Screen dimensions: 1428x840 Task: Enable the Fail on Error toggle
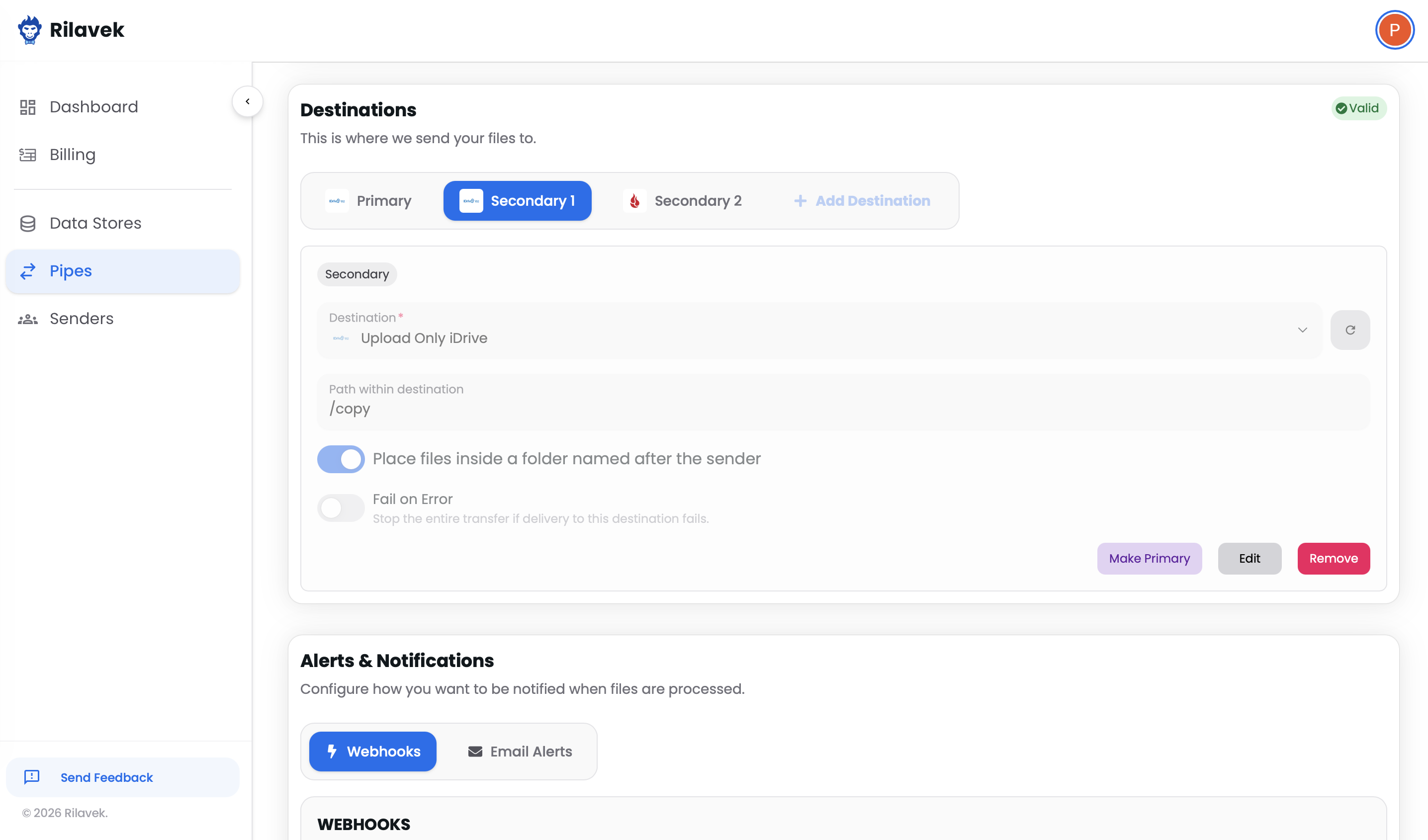click(x=341, y=507)
